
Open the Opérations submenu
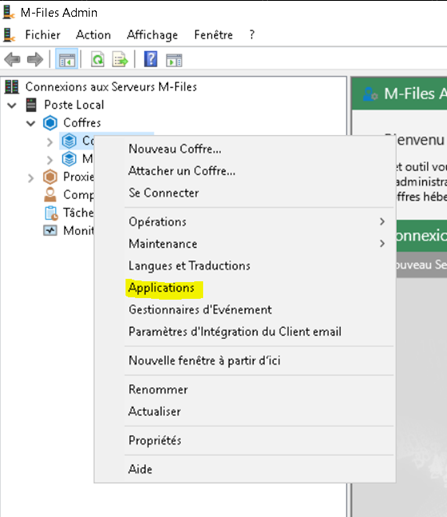point(259,222)
